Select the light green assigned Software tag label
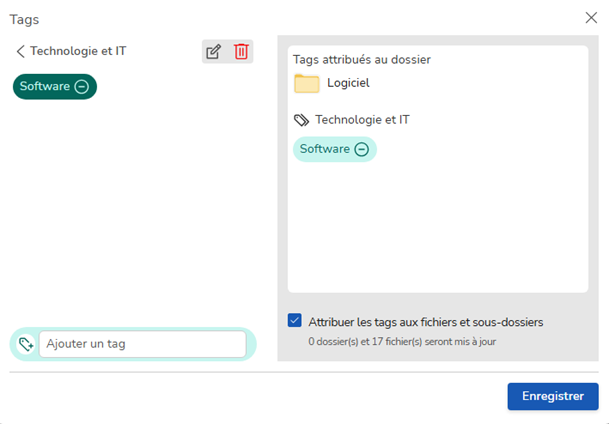Viewport: 609px width, 424px height. (325, 149)
